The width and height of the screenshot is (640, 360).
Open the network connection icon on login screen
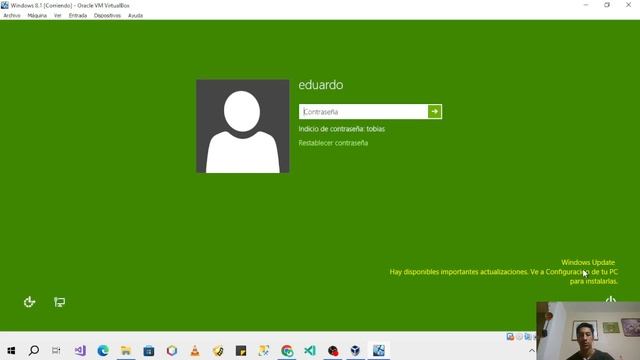(60, 302)
